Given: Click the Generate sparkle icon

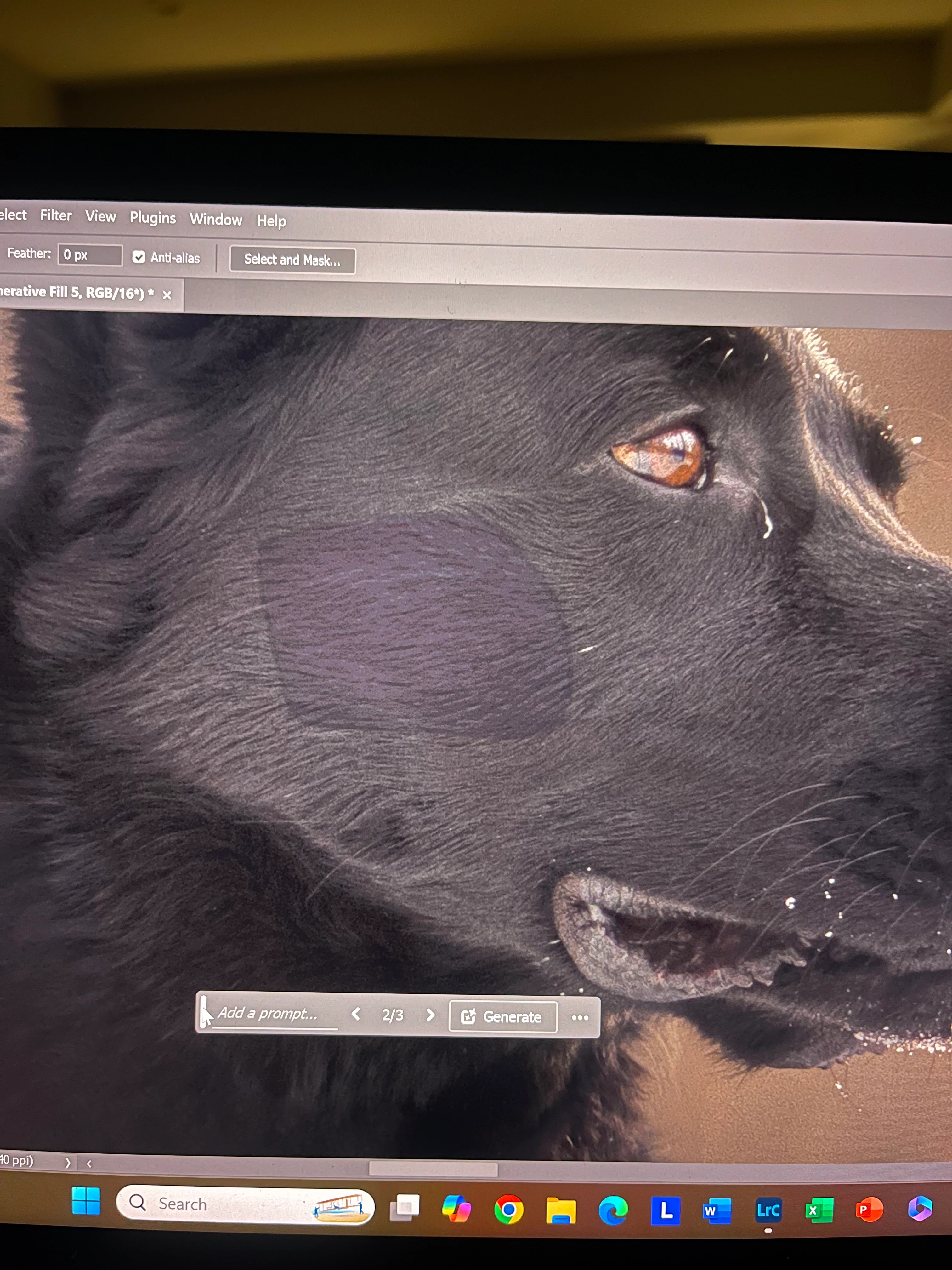Looking at the screenshot, I should (468, 1016).
